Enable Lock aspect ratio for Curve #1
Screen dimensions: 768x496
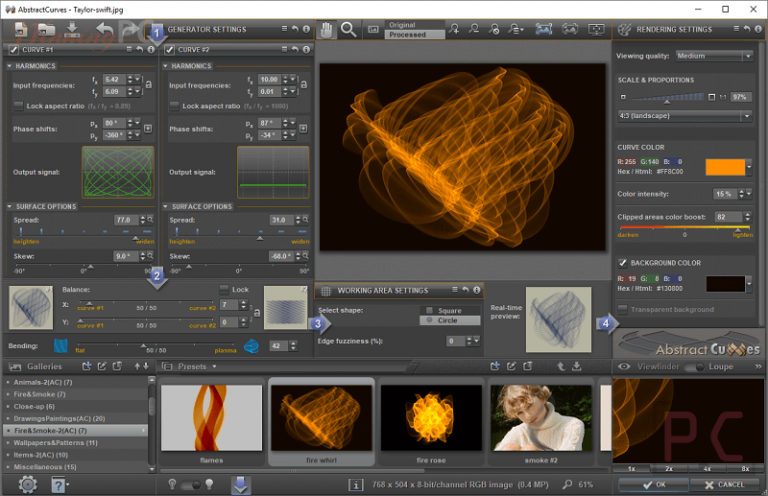point(20,105)
